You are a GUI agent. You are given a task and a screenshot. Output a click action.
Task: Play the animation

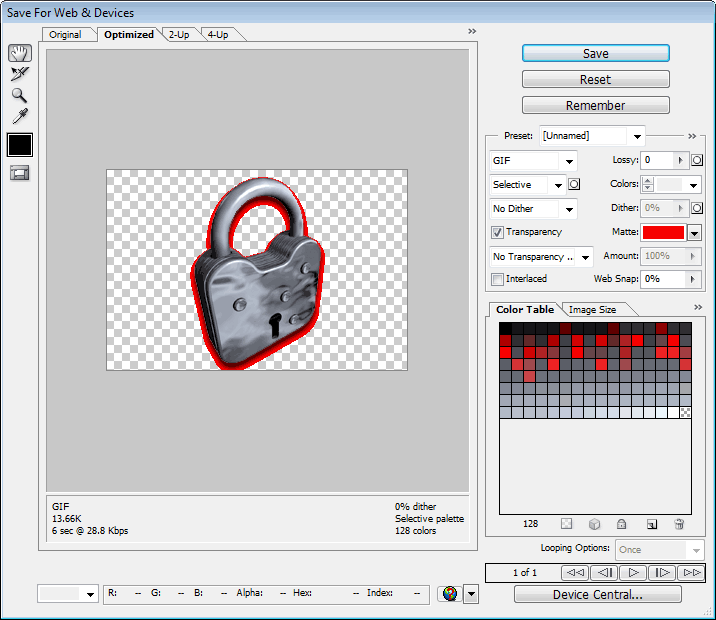[x=633, y=573]
